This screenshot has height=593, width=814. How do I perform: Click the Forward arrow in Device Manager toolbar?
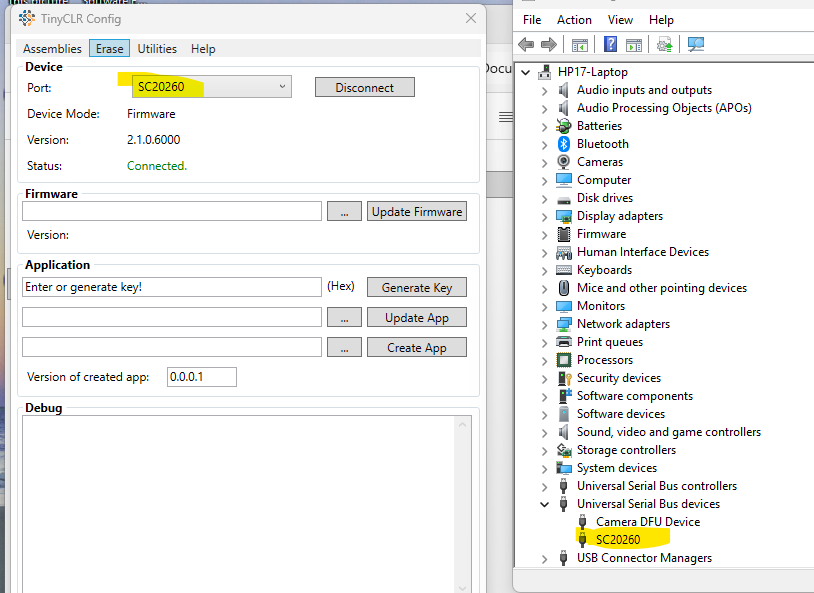[x=548, y=44]
